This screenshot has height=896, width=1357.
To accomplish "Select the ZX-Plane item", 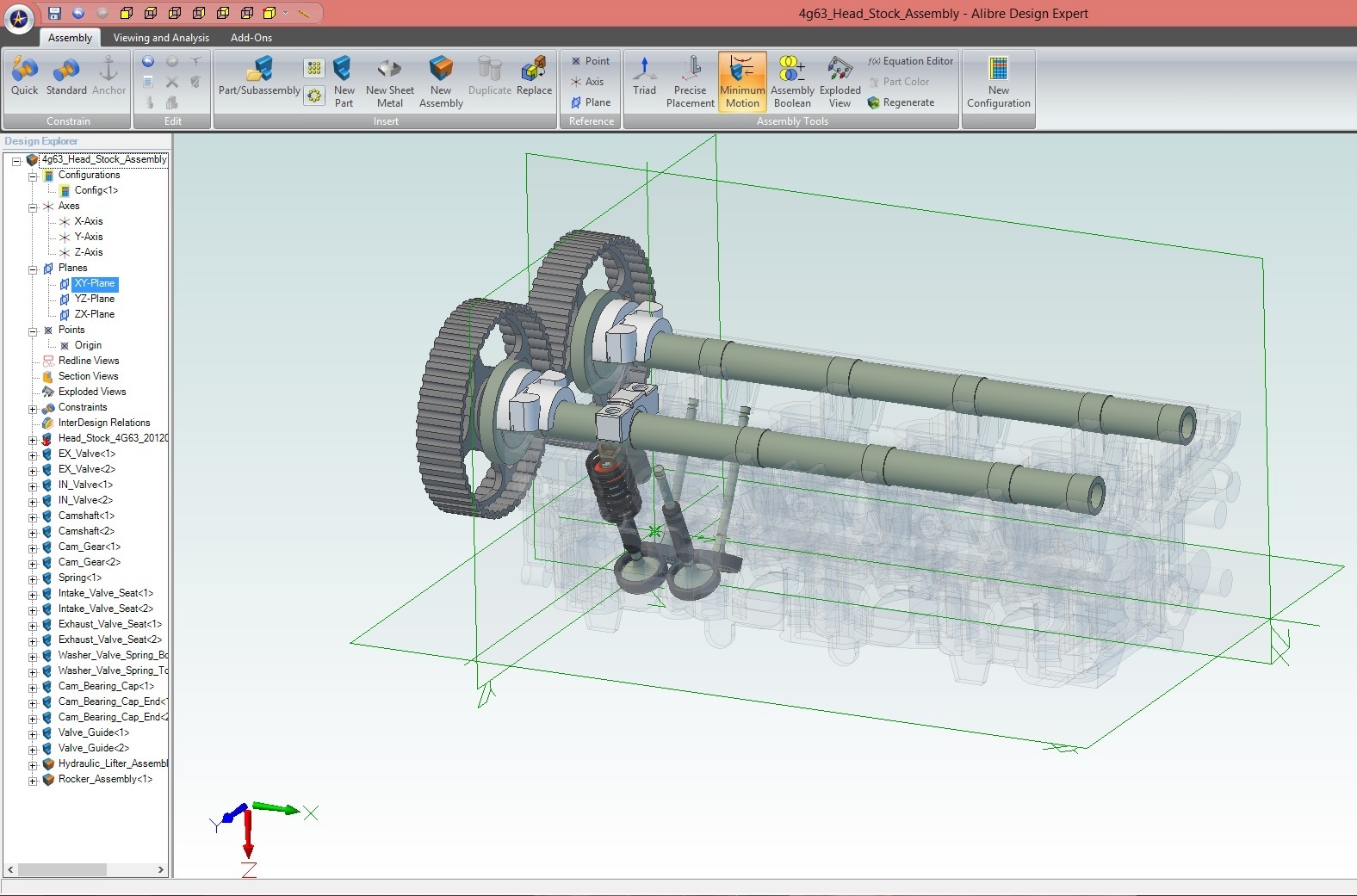I will click(94, 314).
